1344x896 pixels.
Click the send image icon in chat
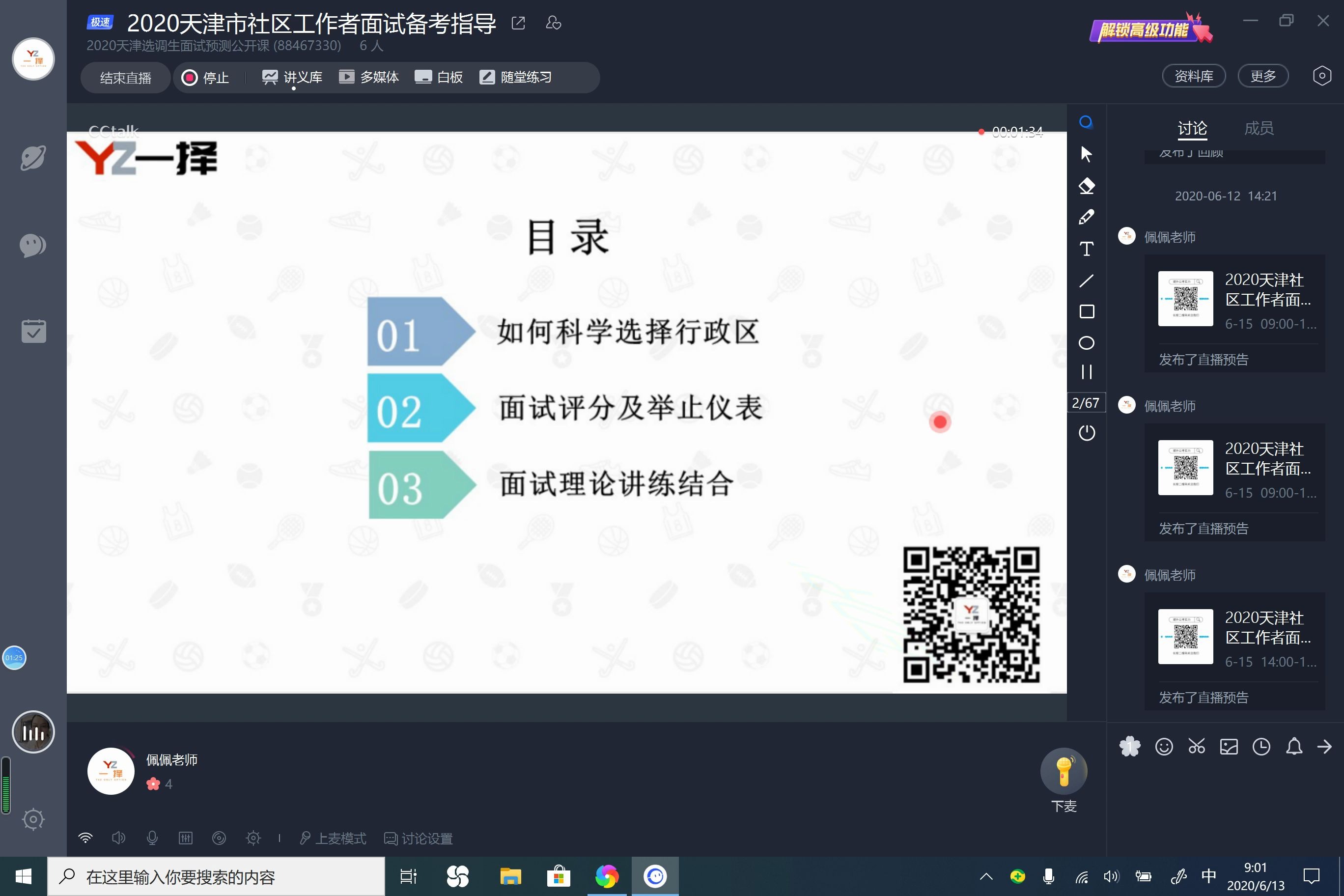point(1229,747)
